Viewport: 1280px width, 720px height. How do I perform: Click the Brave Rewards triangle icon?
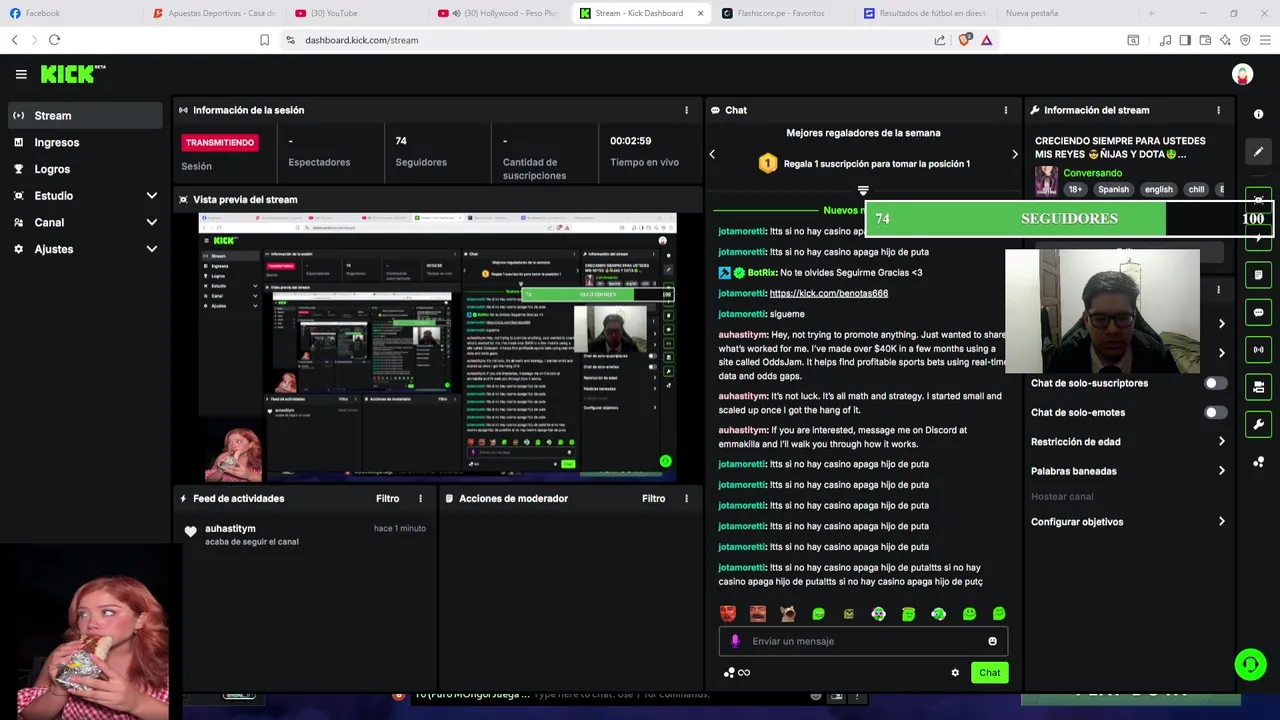tap(986, 40)
